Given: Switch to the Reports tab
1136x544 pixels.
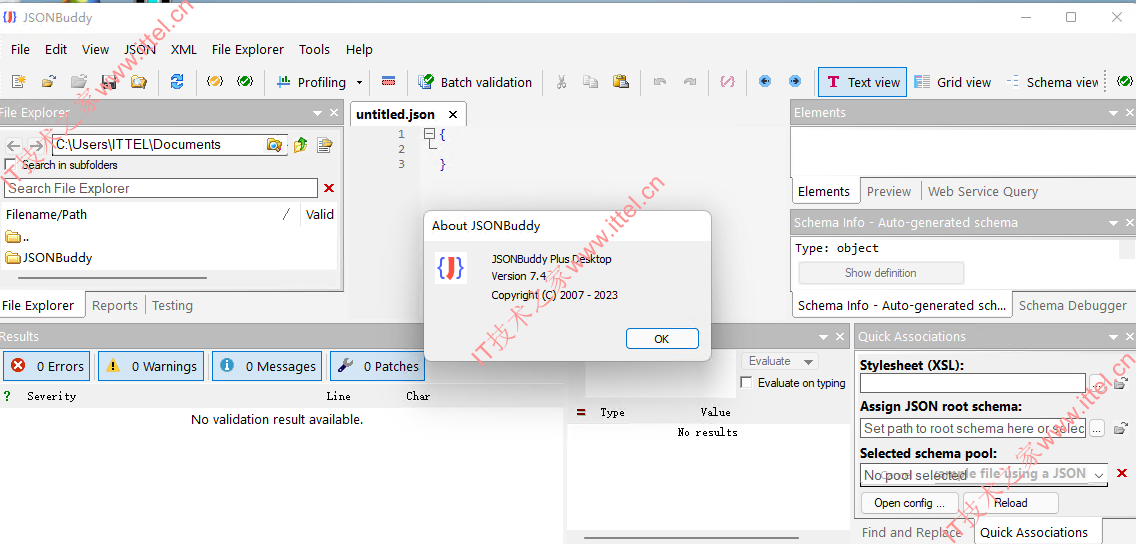Looking at the screenshot, I should (x=114, y=306).
